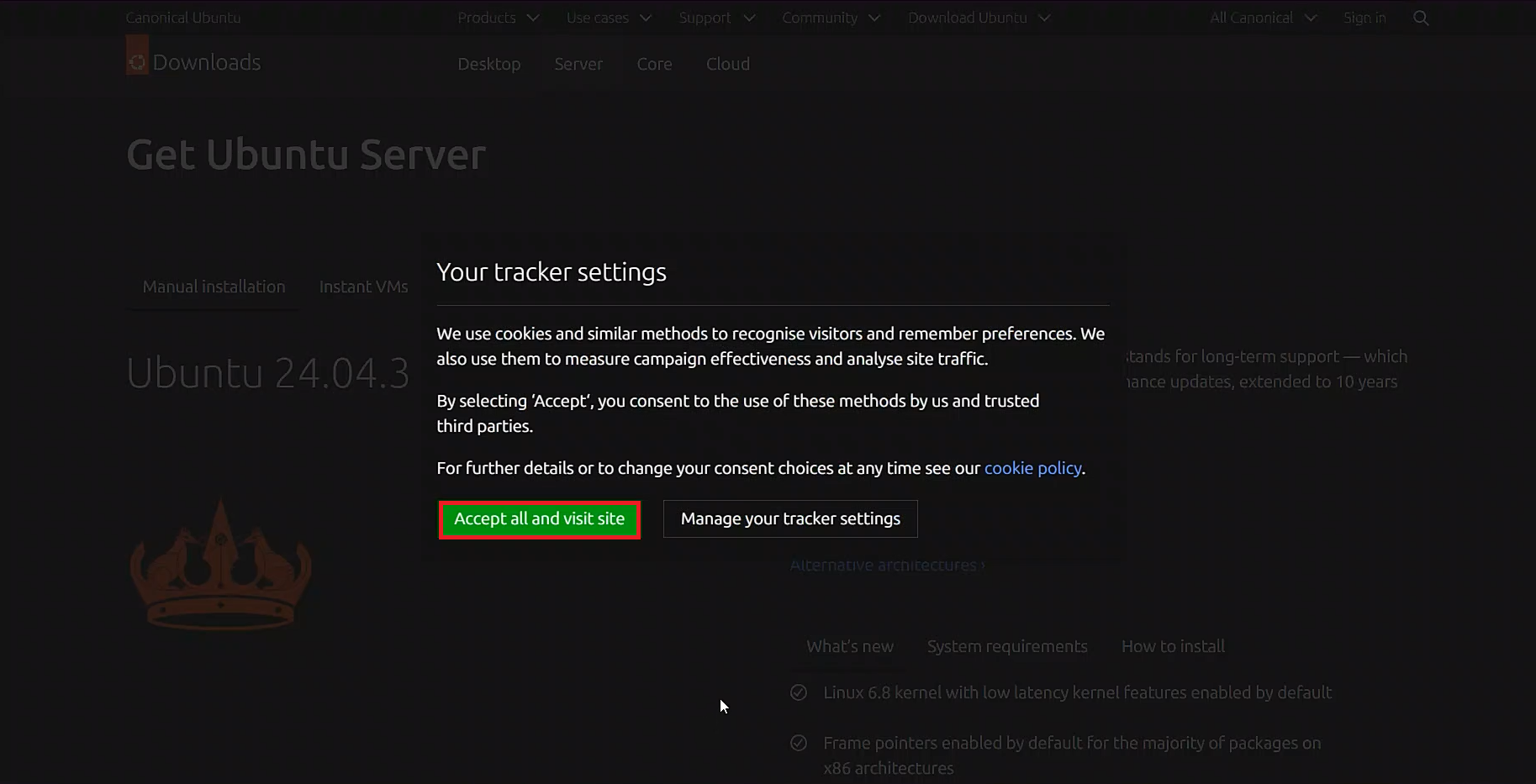
Task: Open the cookie policy link
Action: 1032,468
